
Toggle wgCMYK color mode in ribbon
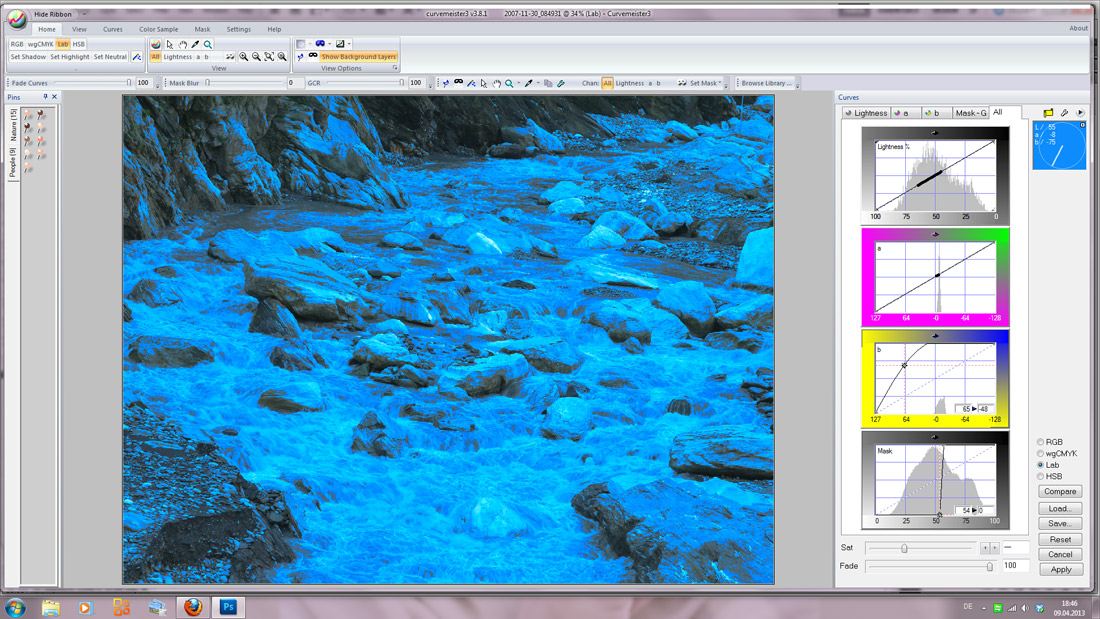click(41, 44)
